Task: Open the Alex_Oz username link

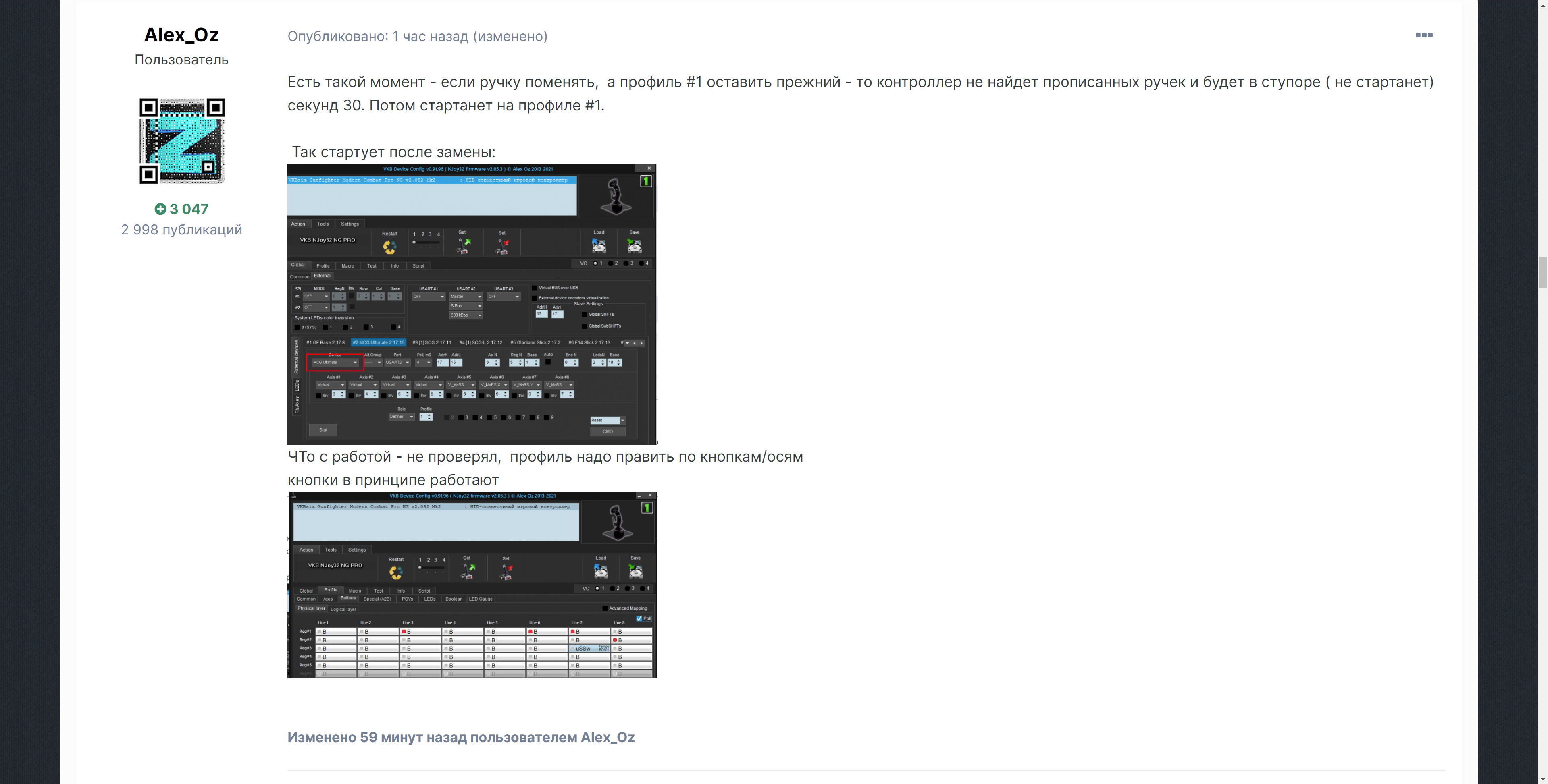Action: tap(181, 35)
